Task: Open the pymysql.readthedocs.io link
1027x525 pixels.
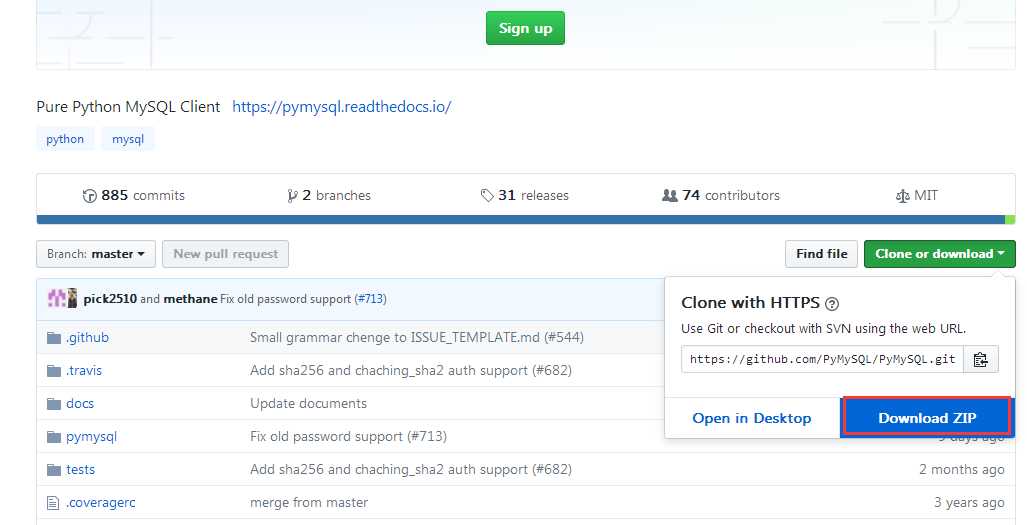Action: point(341,107)
